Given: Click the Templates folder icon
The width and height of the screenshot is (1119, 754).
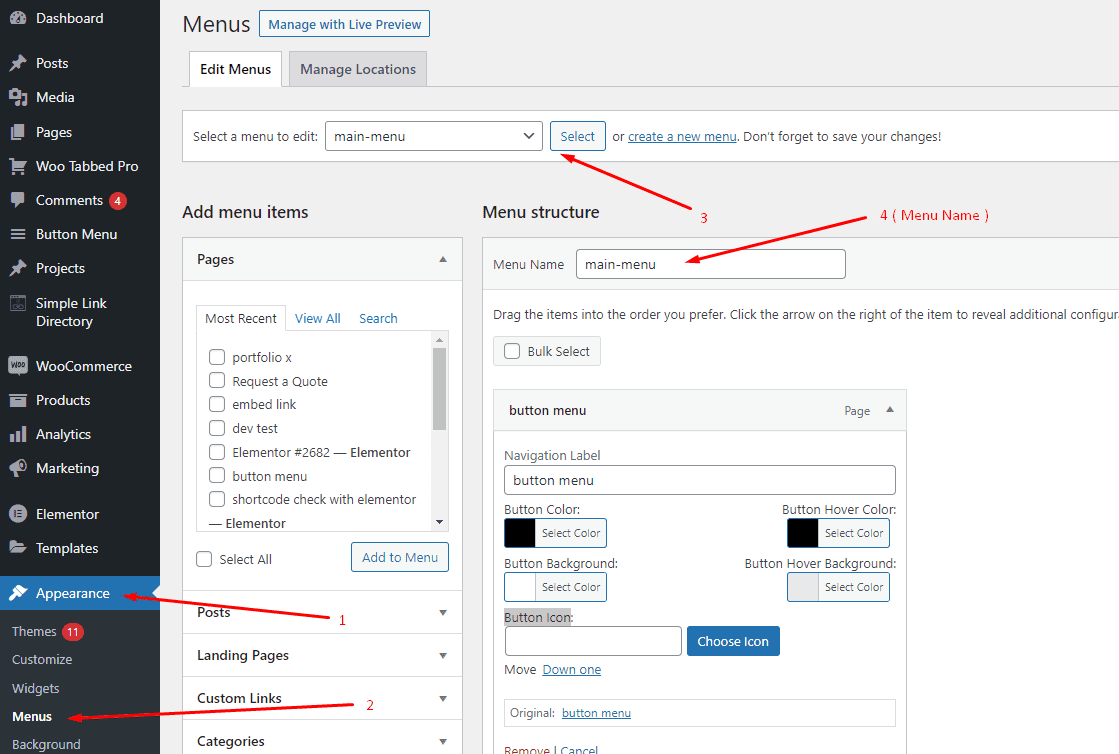Looking at the screenshot, I should pyautogui.click(x=18, y=548).
